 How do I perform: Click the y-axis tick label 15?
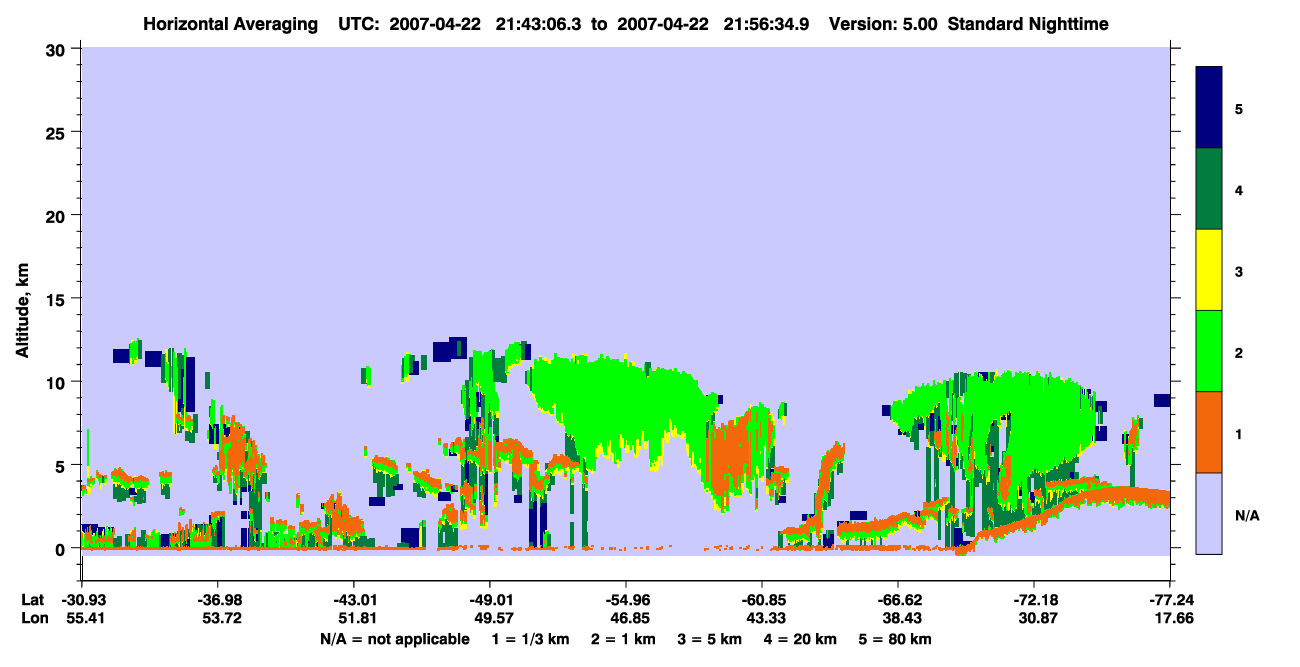pos(58,298)
